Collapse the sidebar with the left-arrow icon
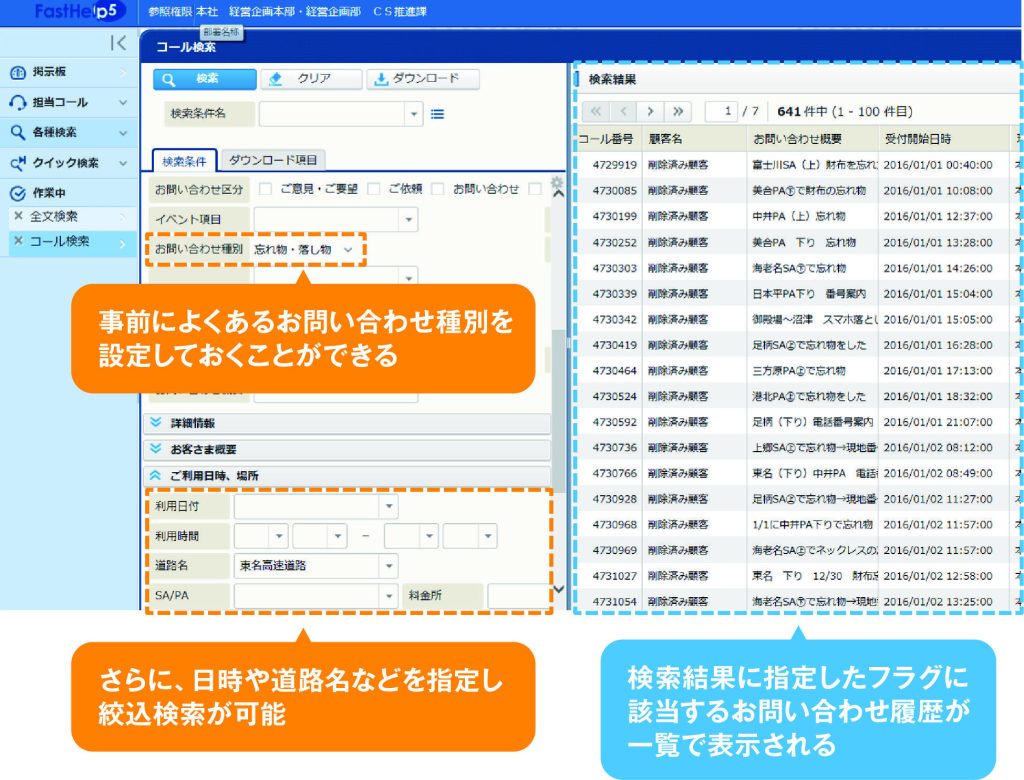 pyautogui.click(x=117, y=42)
